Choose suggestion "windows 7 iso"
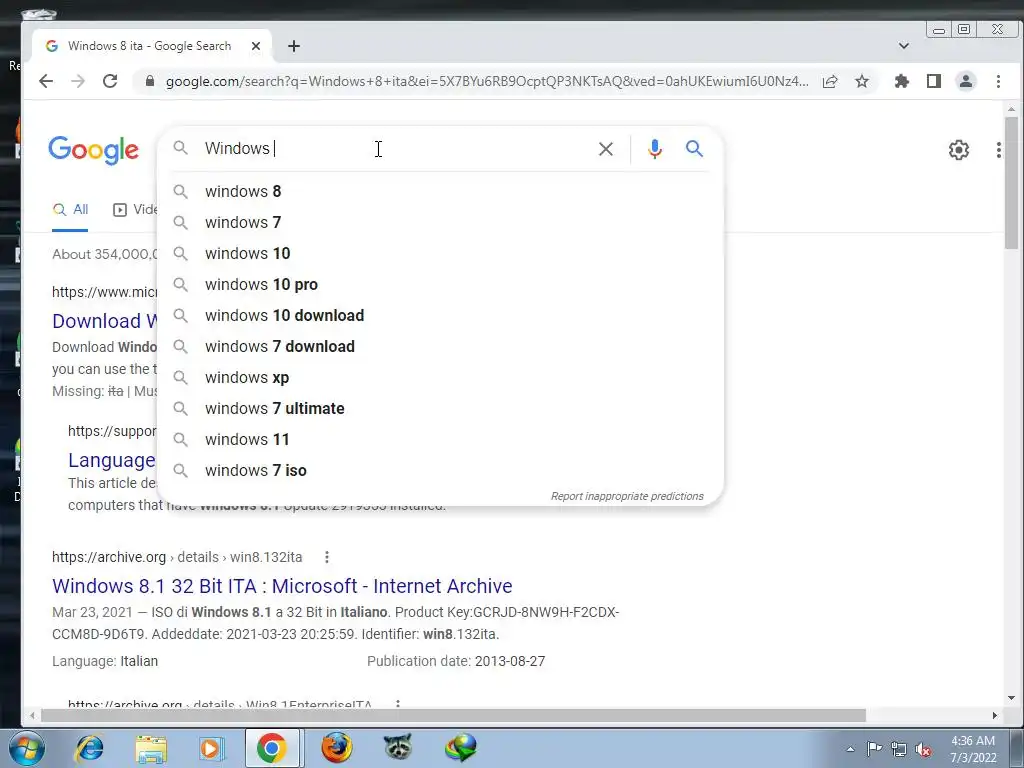This screenshot has height=768, width=1024. (x=440, y=470)
